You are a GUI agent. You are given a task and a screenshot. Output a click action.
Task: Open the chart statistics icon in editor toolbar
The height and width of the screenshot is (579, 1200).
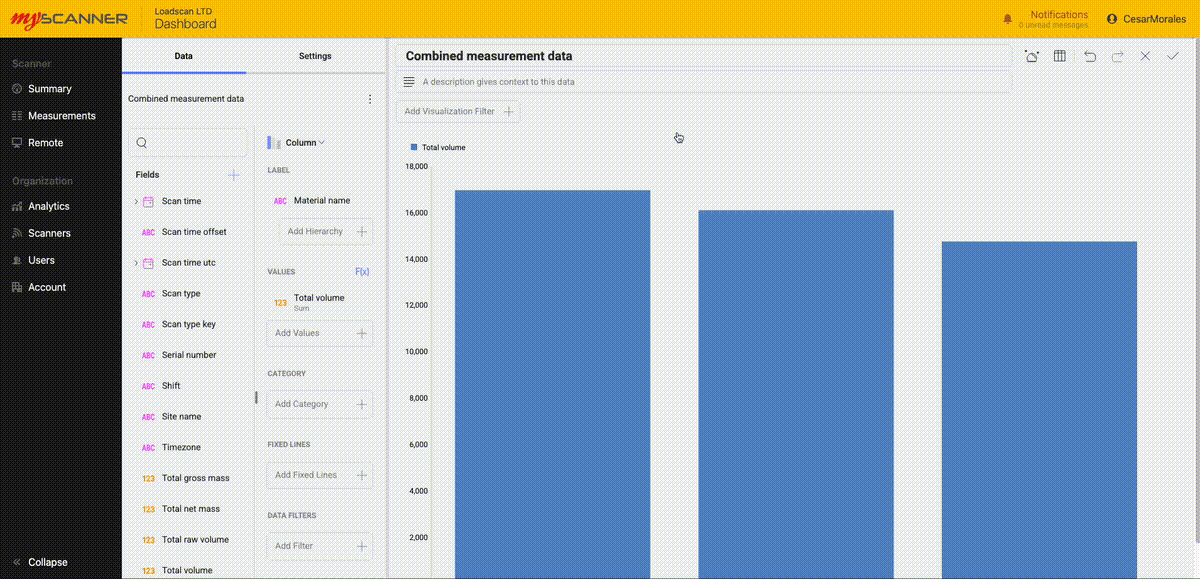pos(1031,57)
